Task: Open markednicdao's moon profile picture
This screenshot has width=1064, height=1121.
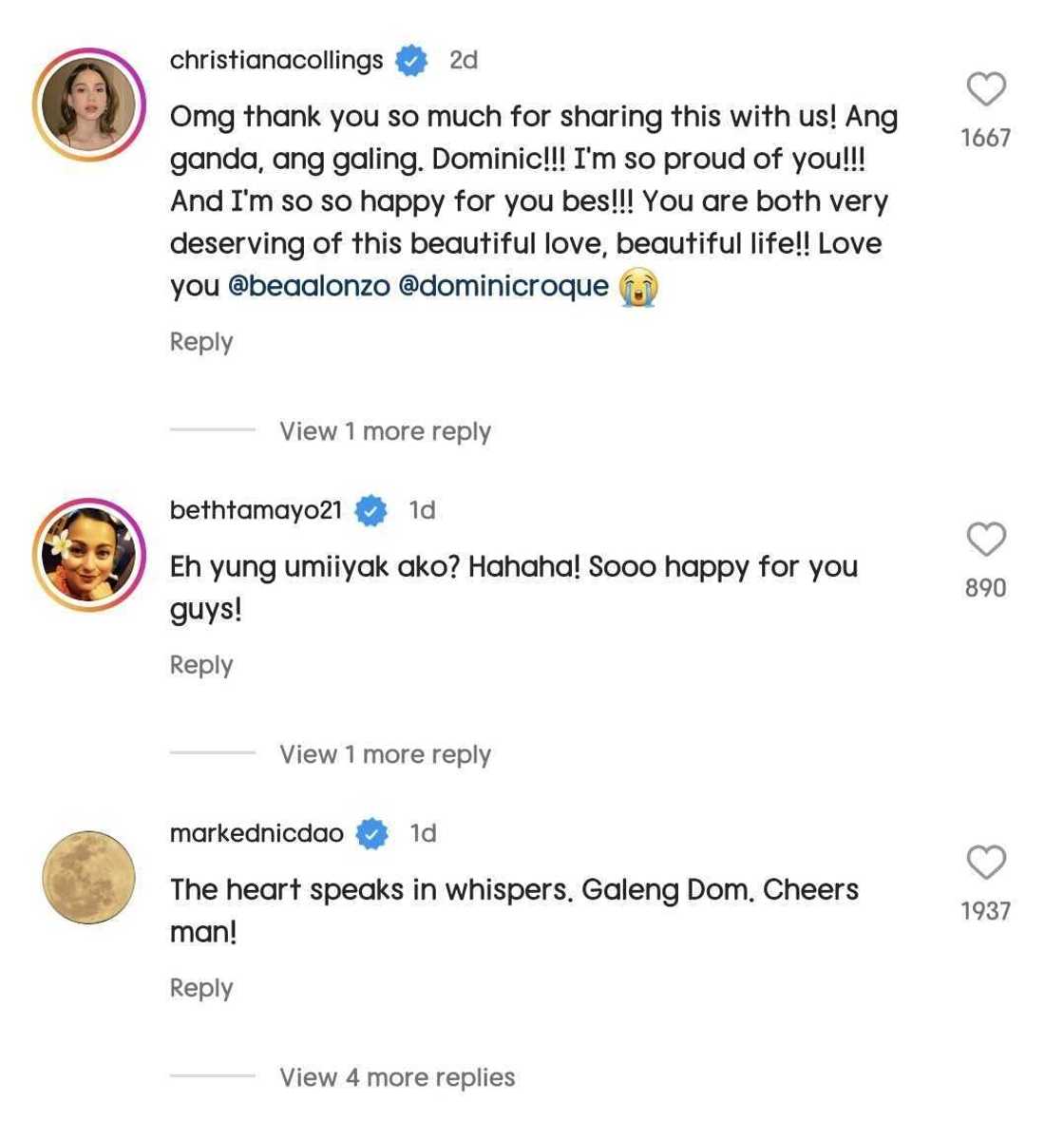Action: pyautogui.click(x=88, y=877)
